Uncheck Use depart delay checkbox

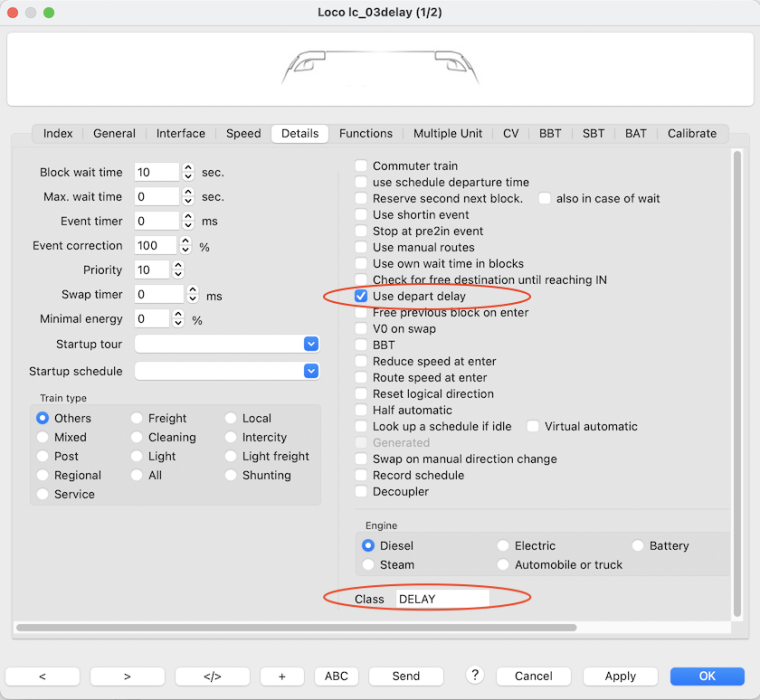[x=362, y=296]
